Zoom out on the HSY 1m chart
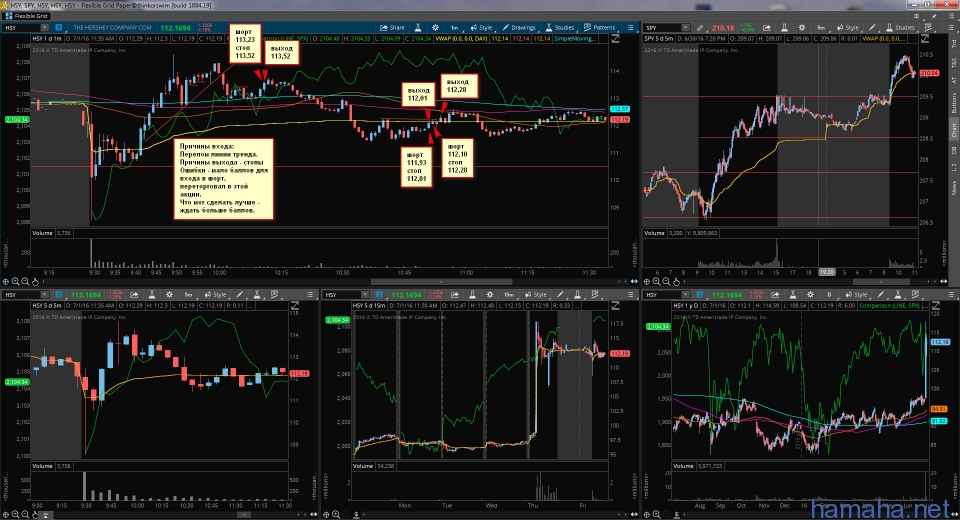 point(25,282)
